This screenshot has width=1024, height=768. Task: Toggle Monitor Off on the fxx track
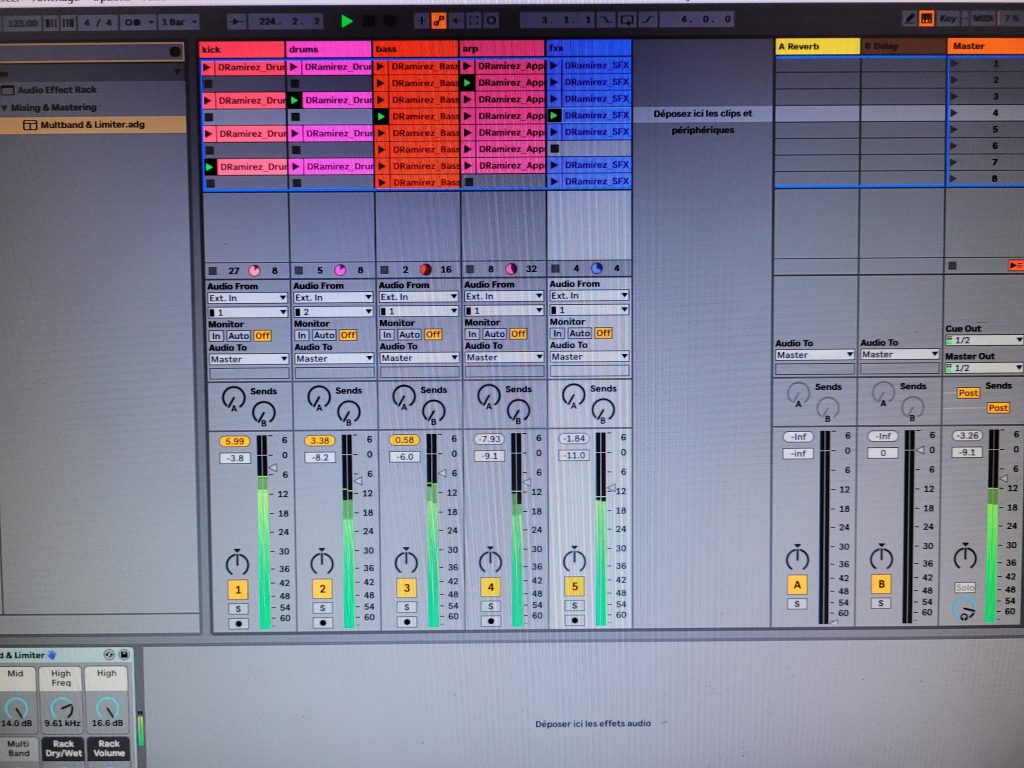pos(603,333)
